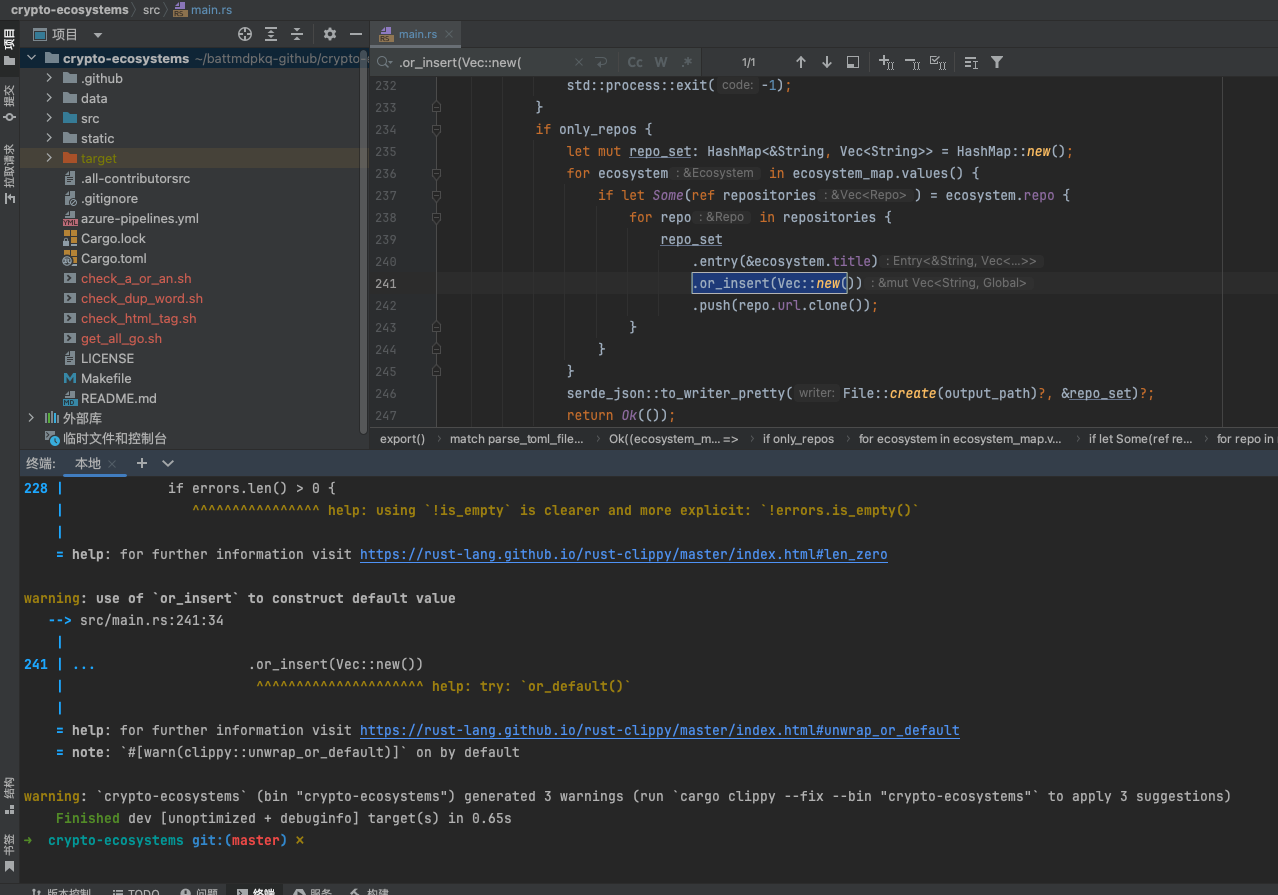This screenshot has width=1278, height=895.
Task: Toggle whole words W search option
Action: pos(662,62)
